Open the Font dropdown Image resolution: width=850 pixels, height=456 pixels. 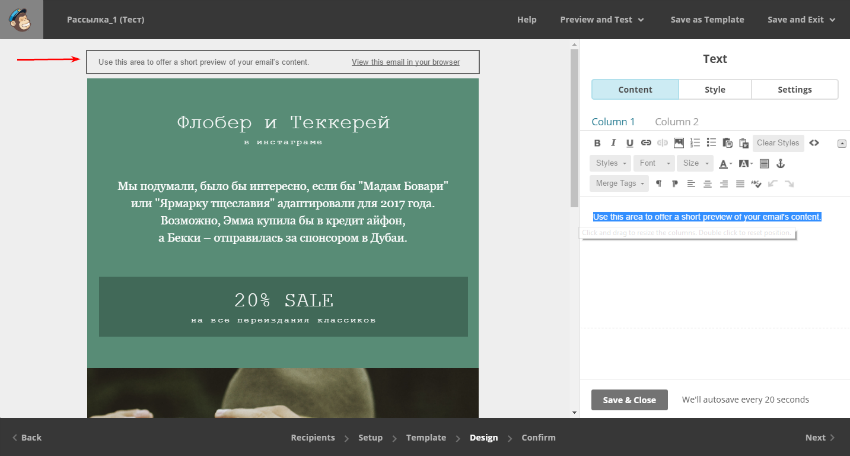point(654,163)
